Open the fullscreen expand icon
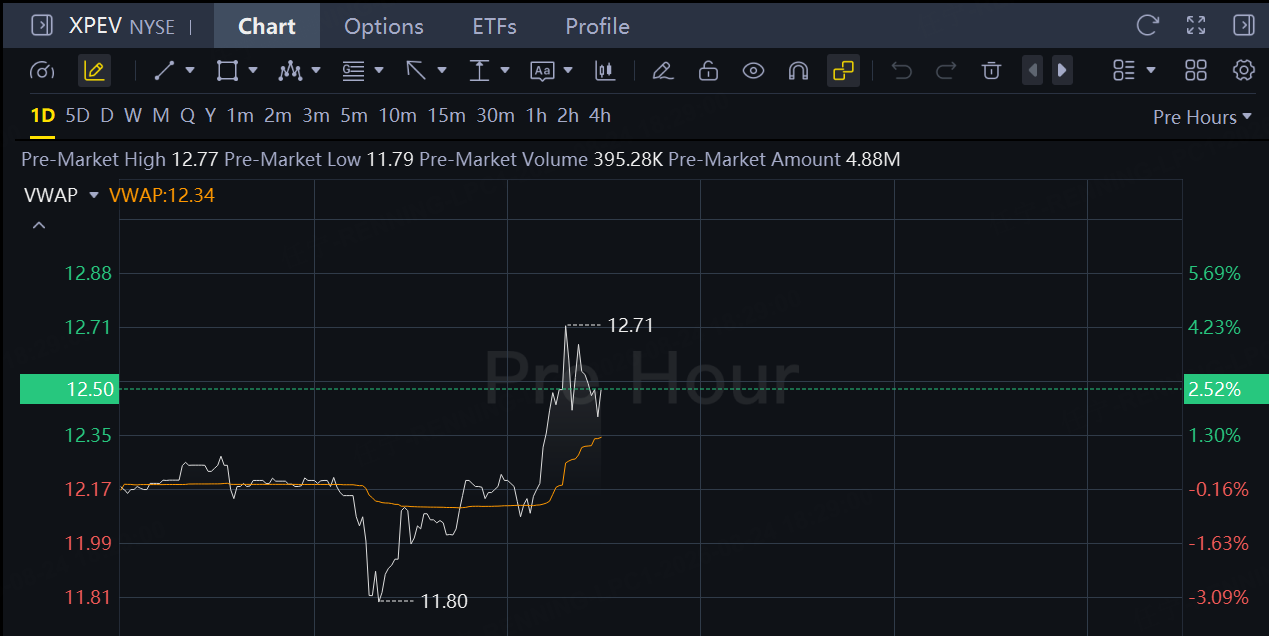Viewport: 1269px width, 636px height. [x=1195, y=25]
